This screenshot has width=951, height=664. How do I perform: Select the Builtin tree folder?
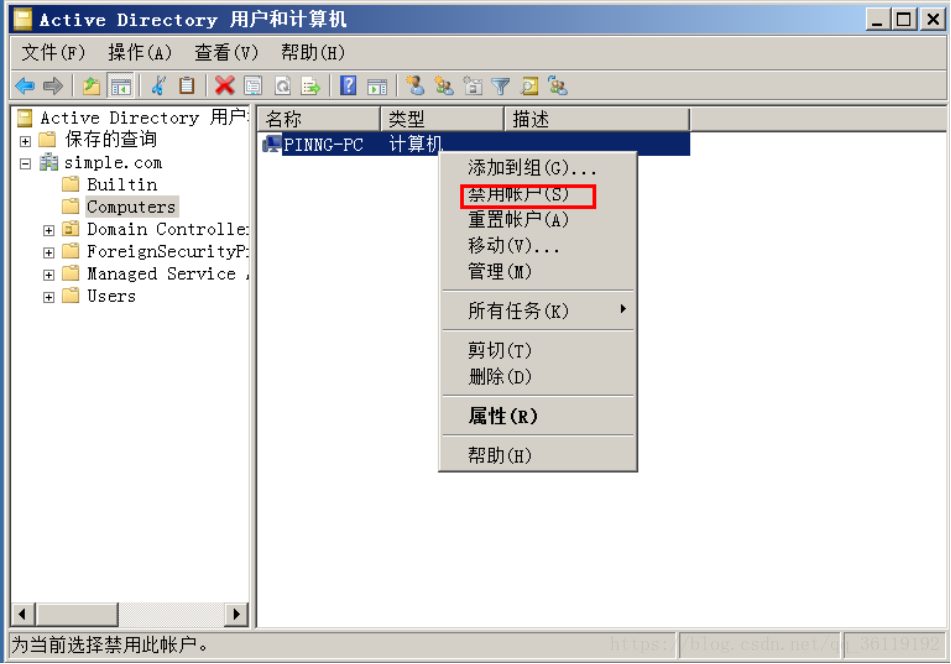coord(122,184)
